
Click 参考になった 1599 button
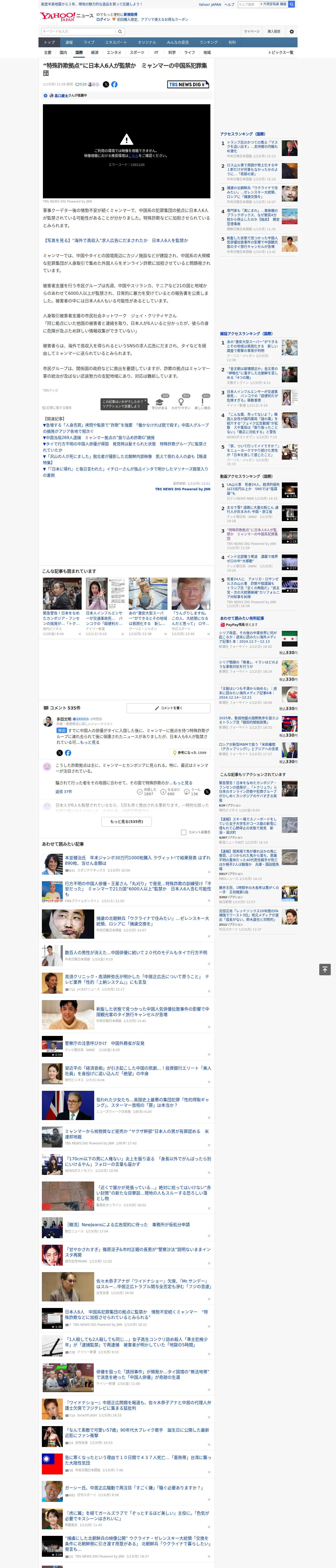point(190,753)
